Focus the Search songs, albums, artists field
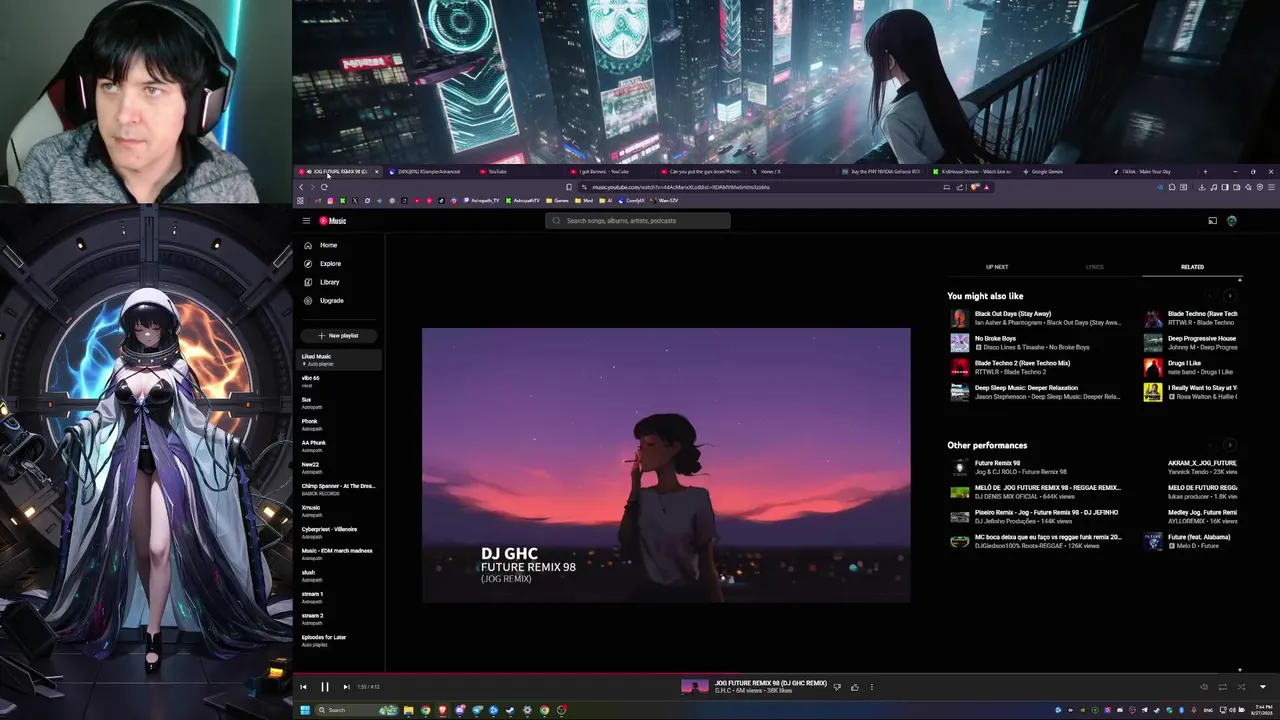Screen dimensions: 1280x720 coord(638,221)
